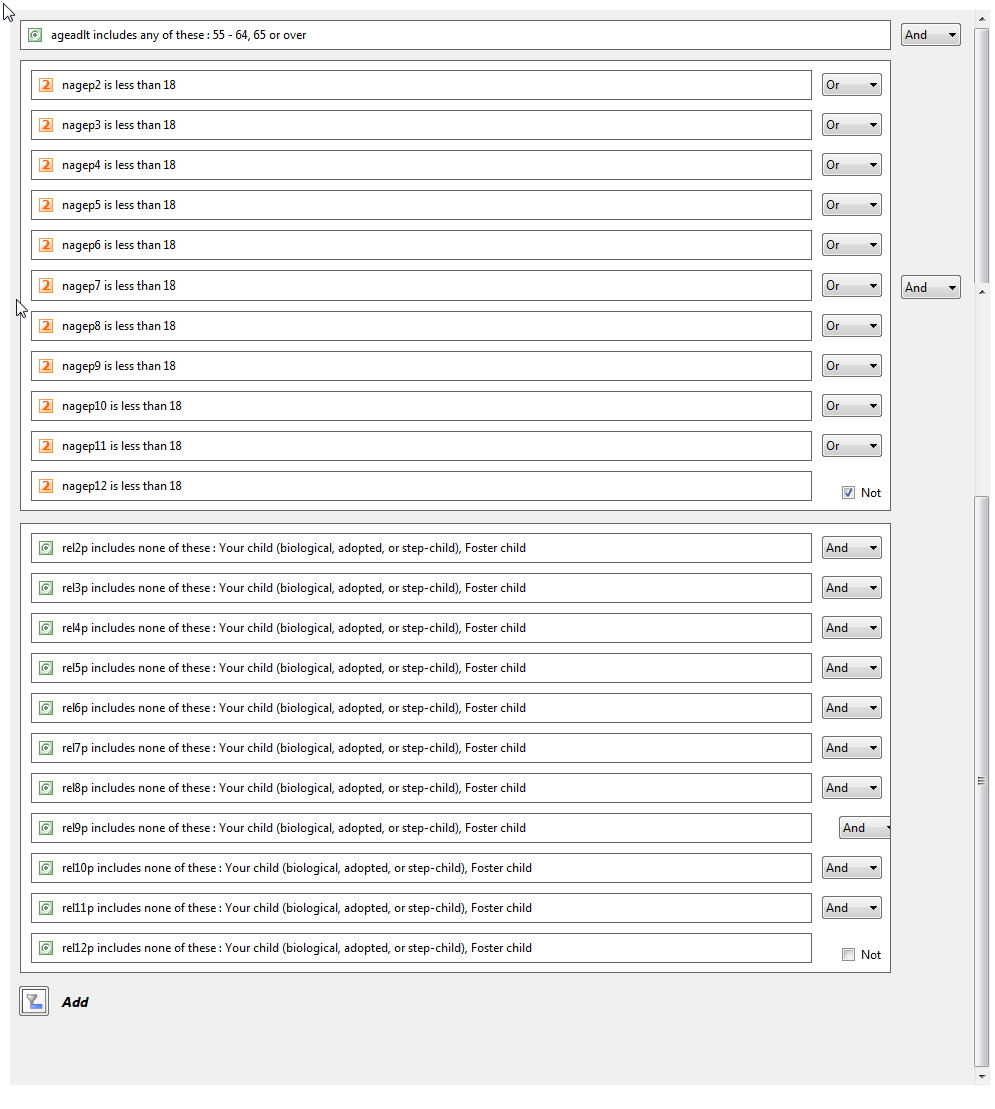Image resolution: width=995 pixels, height=1109 pixels.
Task: Click the numeric icon beside nagep5
Action: (x=46, y=205)
